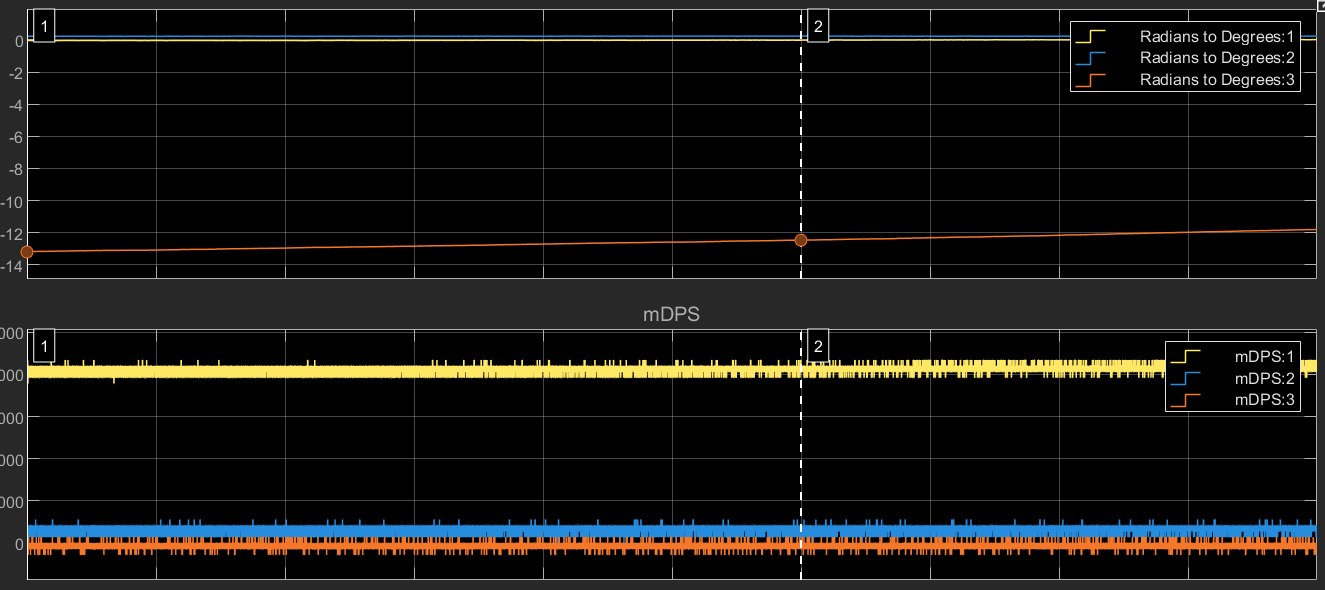Click the mDPS title above the lower plot
1325x590 pixels.
[x=674, y=313]
